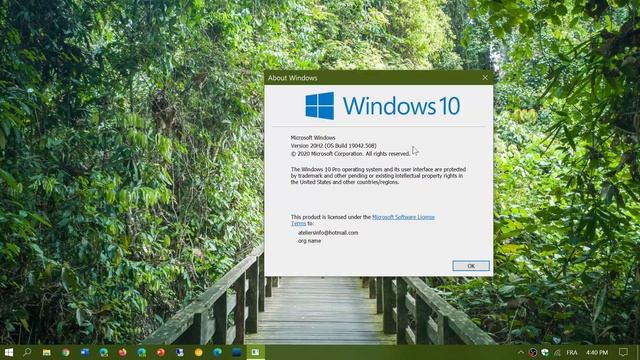Close the About Windows dialog
Viewport: 640px width, 360px height.
coord(485,78)
